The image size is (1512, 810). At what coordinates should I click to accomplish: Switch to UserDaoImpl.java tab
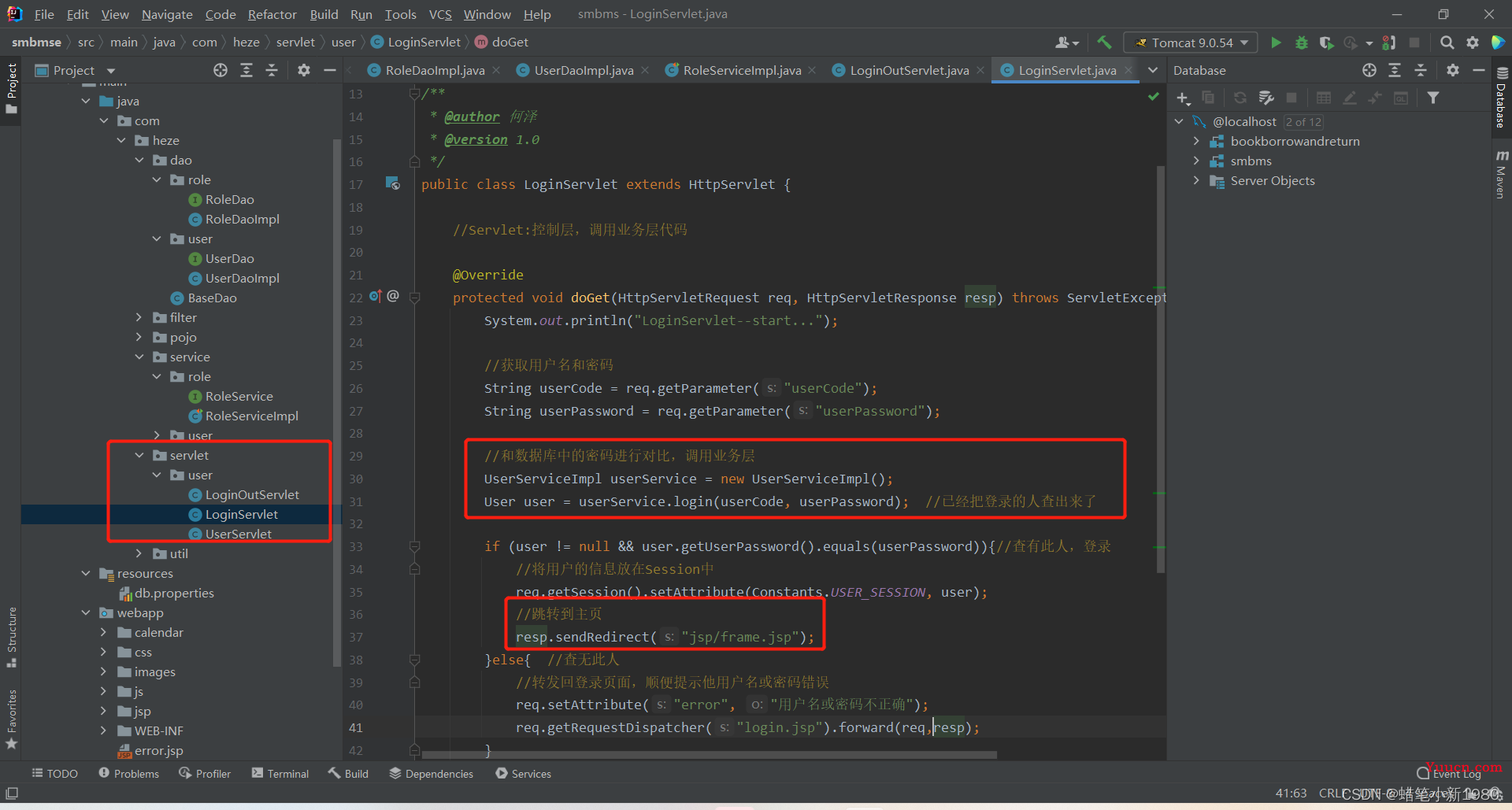[x=583, y=70]
